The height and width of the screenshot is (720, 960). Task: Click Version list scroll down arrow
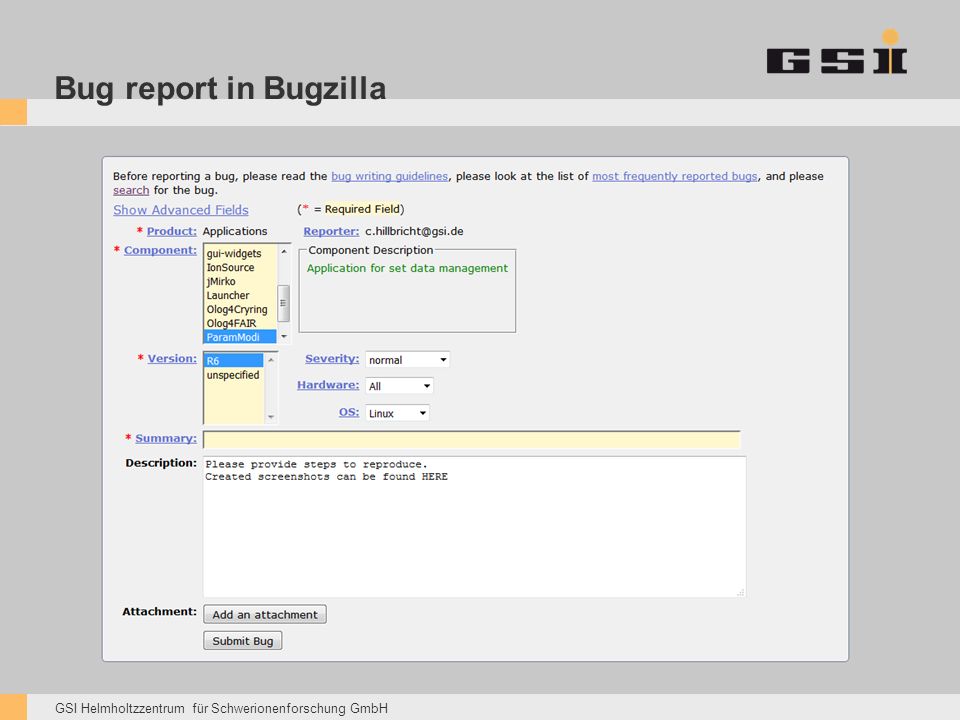coord(271,417)
